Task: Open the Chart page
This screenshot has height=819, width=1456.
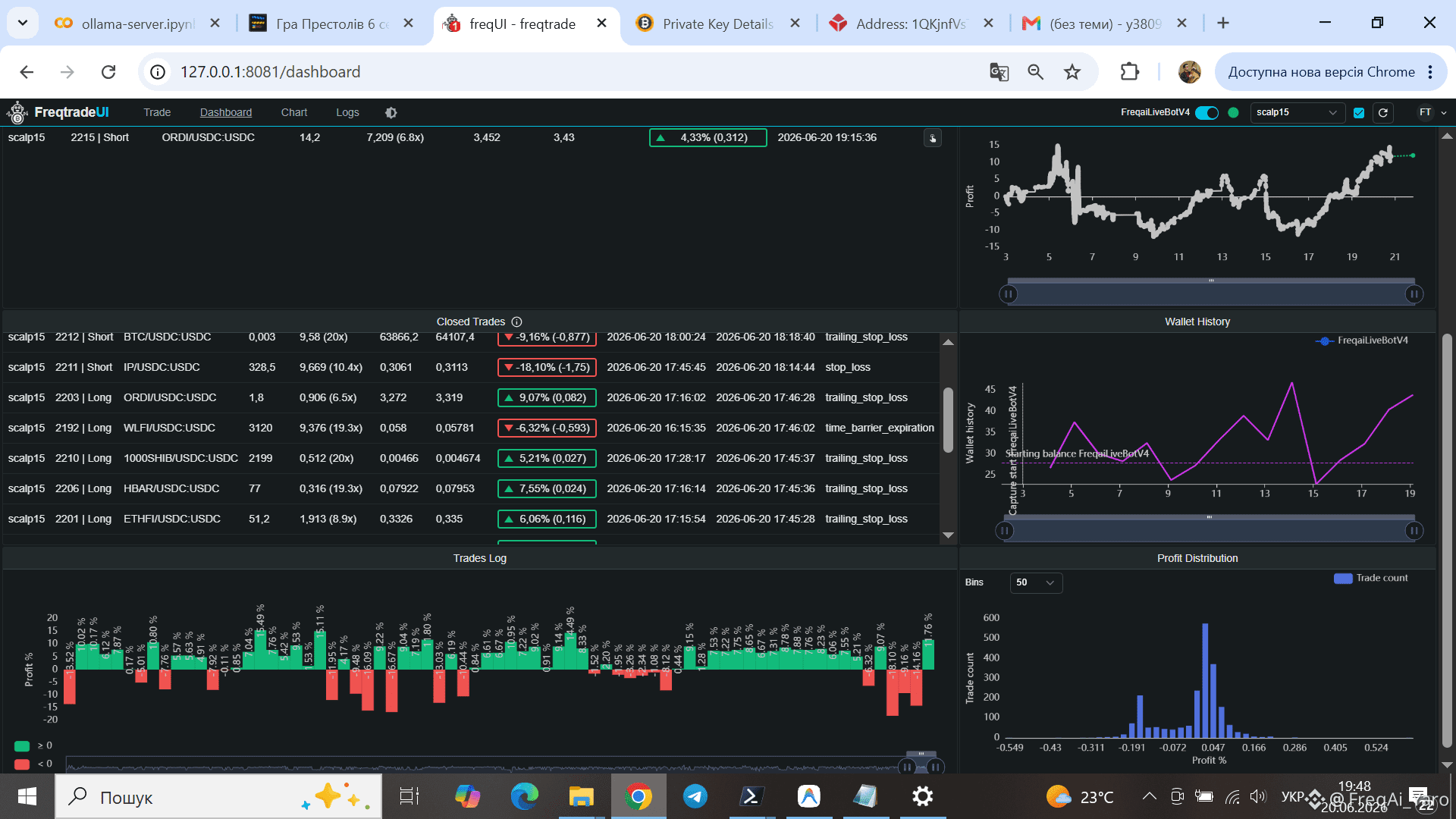Action: (x=294, y=112)
